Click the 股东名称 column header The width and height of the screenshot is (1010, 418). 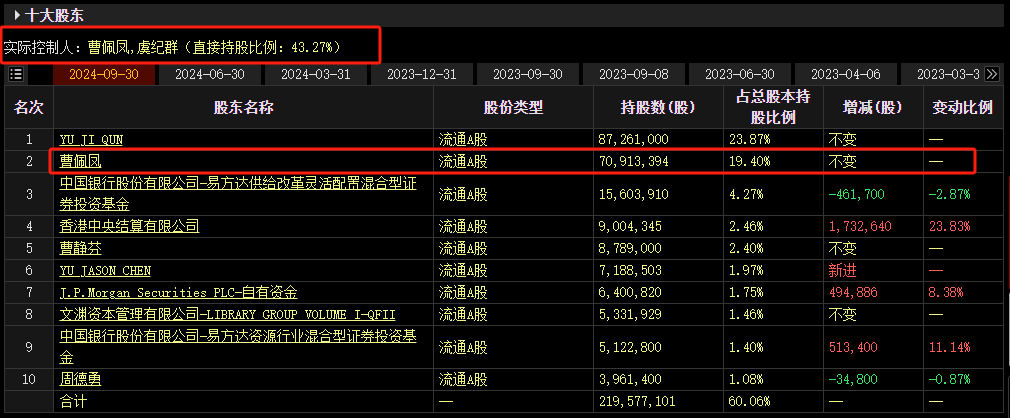(243, 108)
